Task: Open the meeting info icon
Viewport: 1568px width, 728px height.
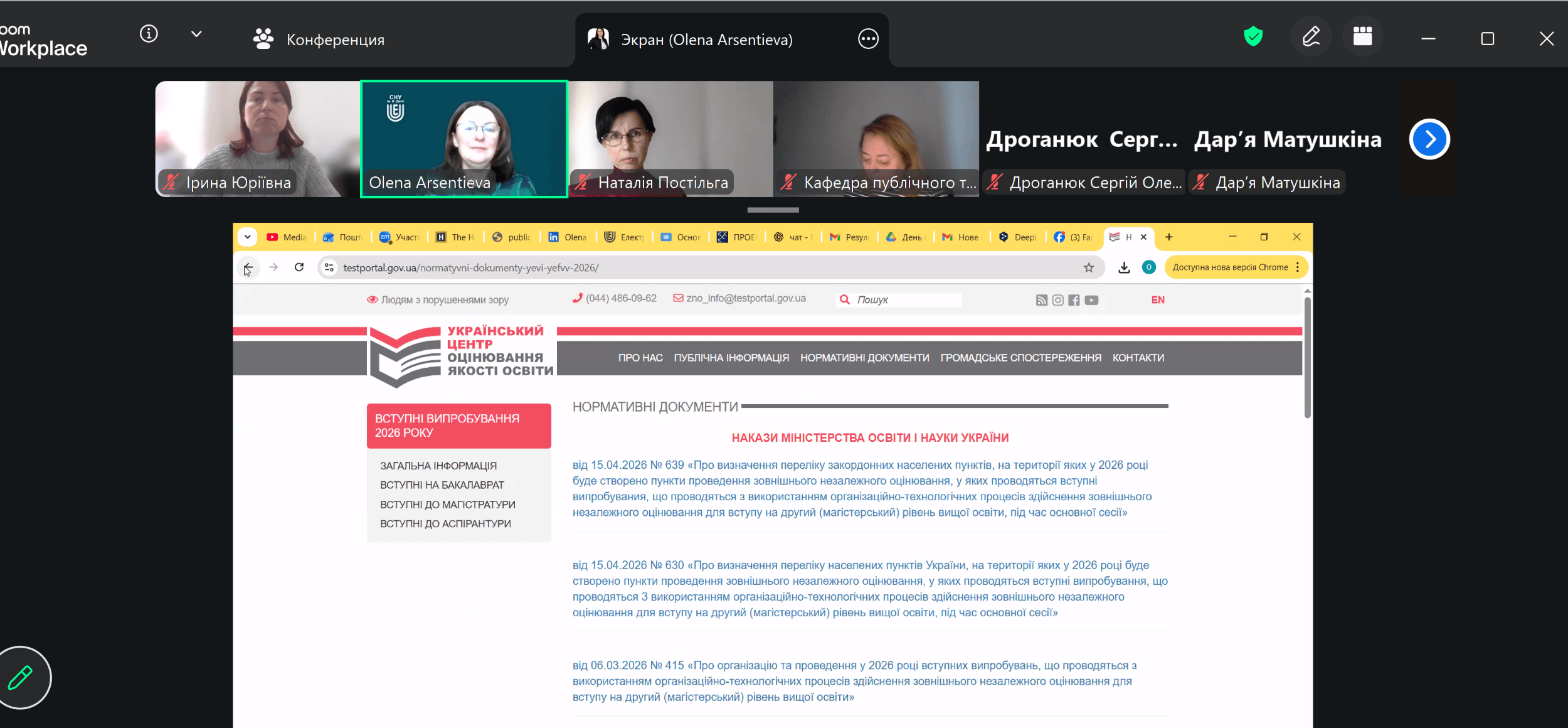Action: click(x=149, y=34)
